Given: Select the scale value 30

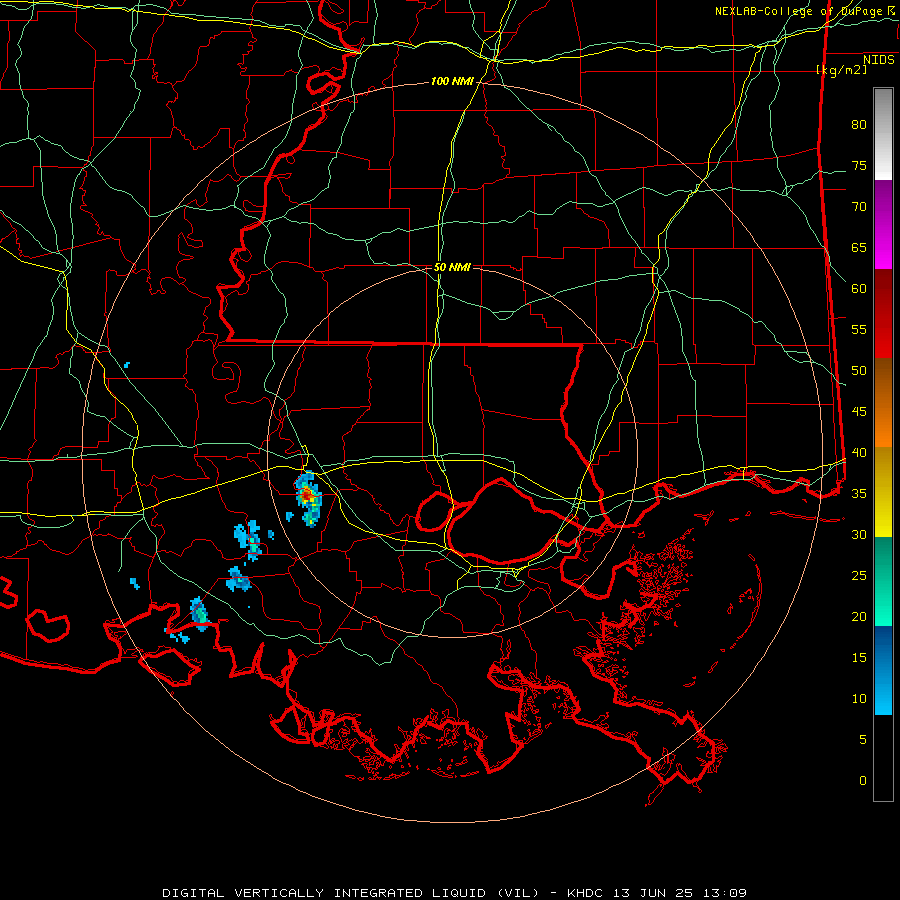Looking at the screenshot, I should pyautogui.click(x=859, y=535).
